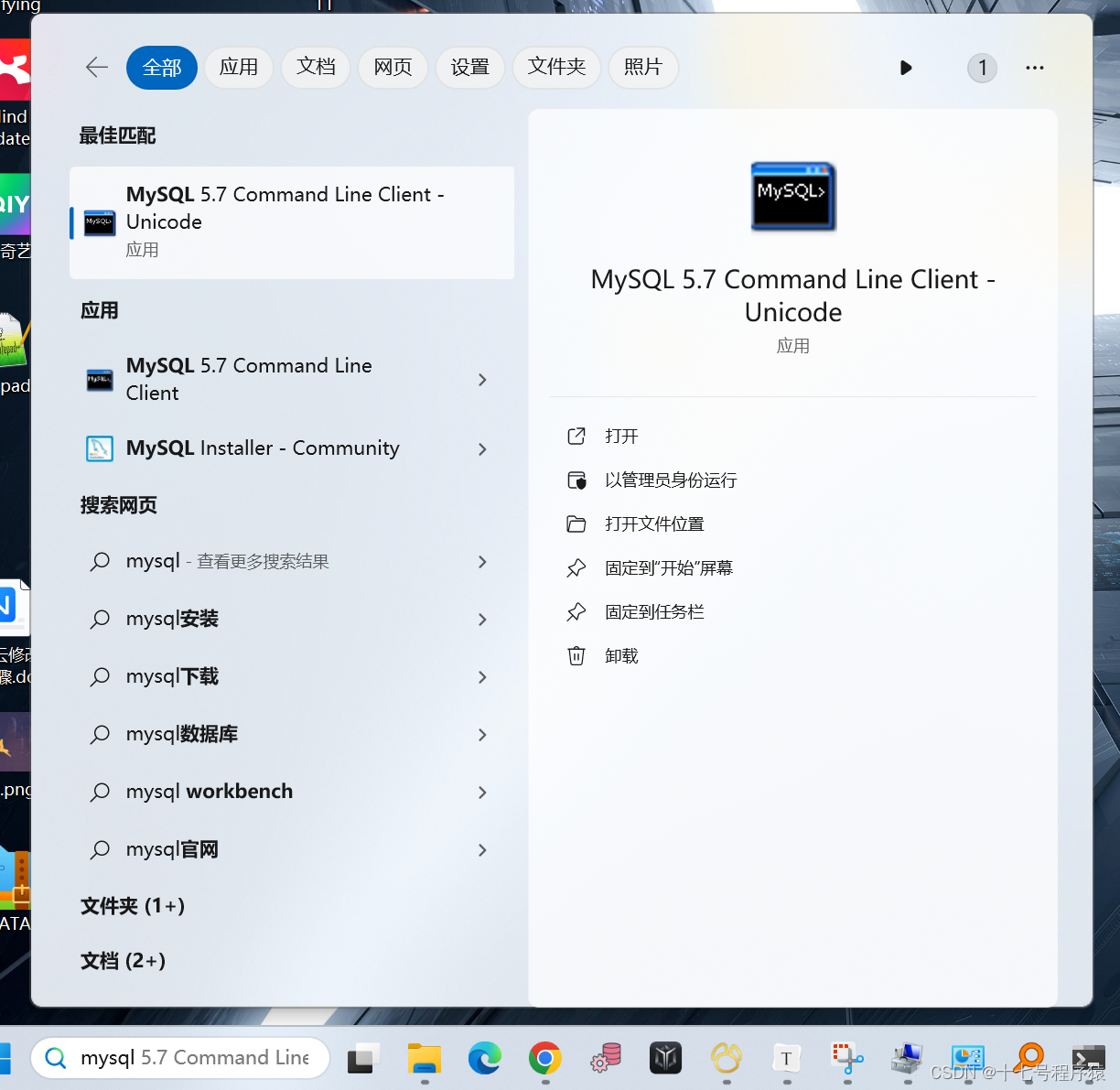
Task: Open the database gear app in taskbar
Action: (606, 1058)
